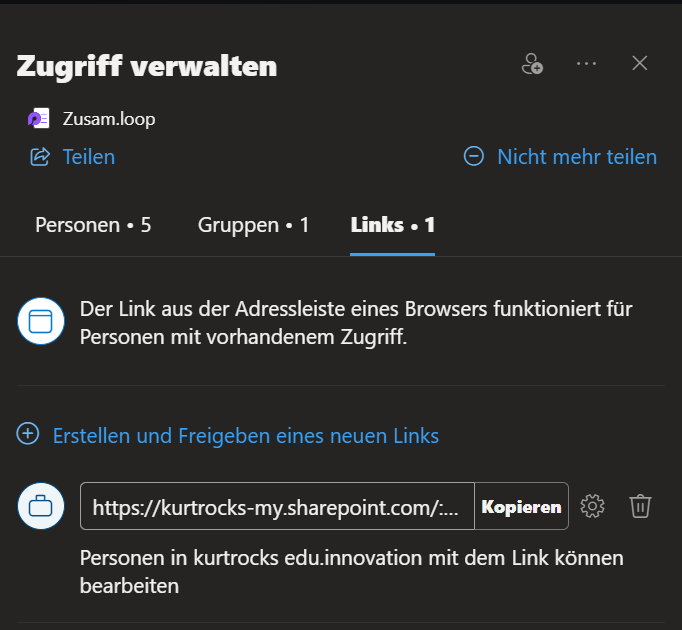The image size is (682, 630).
Task: Click the Zusam.loop file icon
Action: tap(38, 118)
